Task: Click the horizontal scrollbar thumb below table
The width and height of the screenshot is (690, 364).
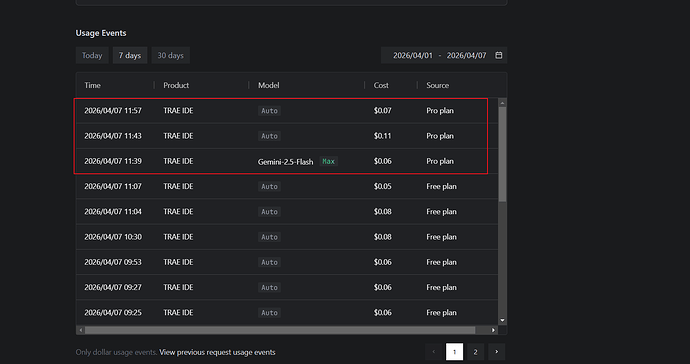Action: (x=280, y=330)
